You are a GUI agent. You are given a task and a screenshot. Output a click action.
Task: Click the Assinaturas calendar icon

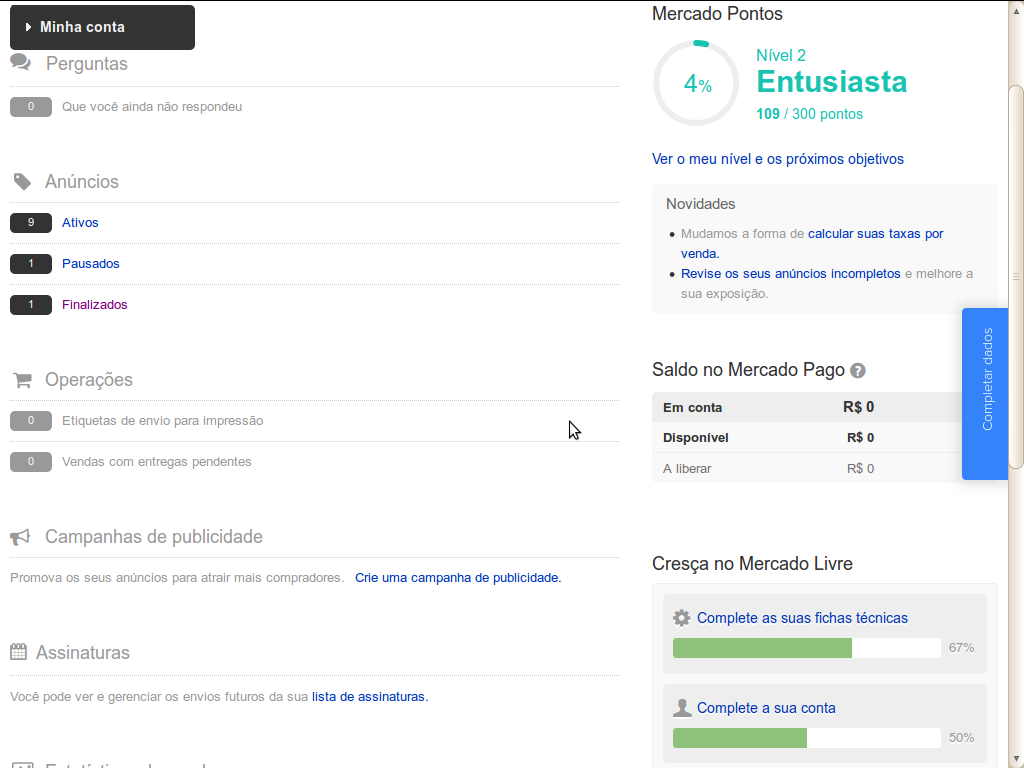(18, 652)
